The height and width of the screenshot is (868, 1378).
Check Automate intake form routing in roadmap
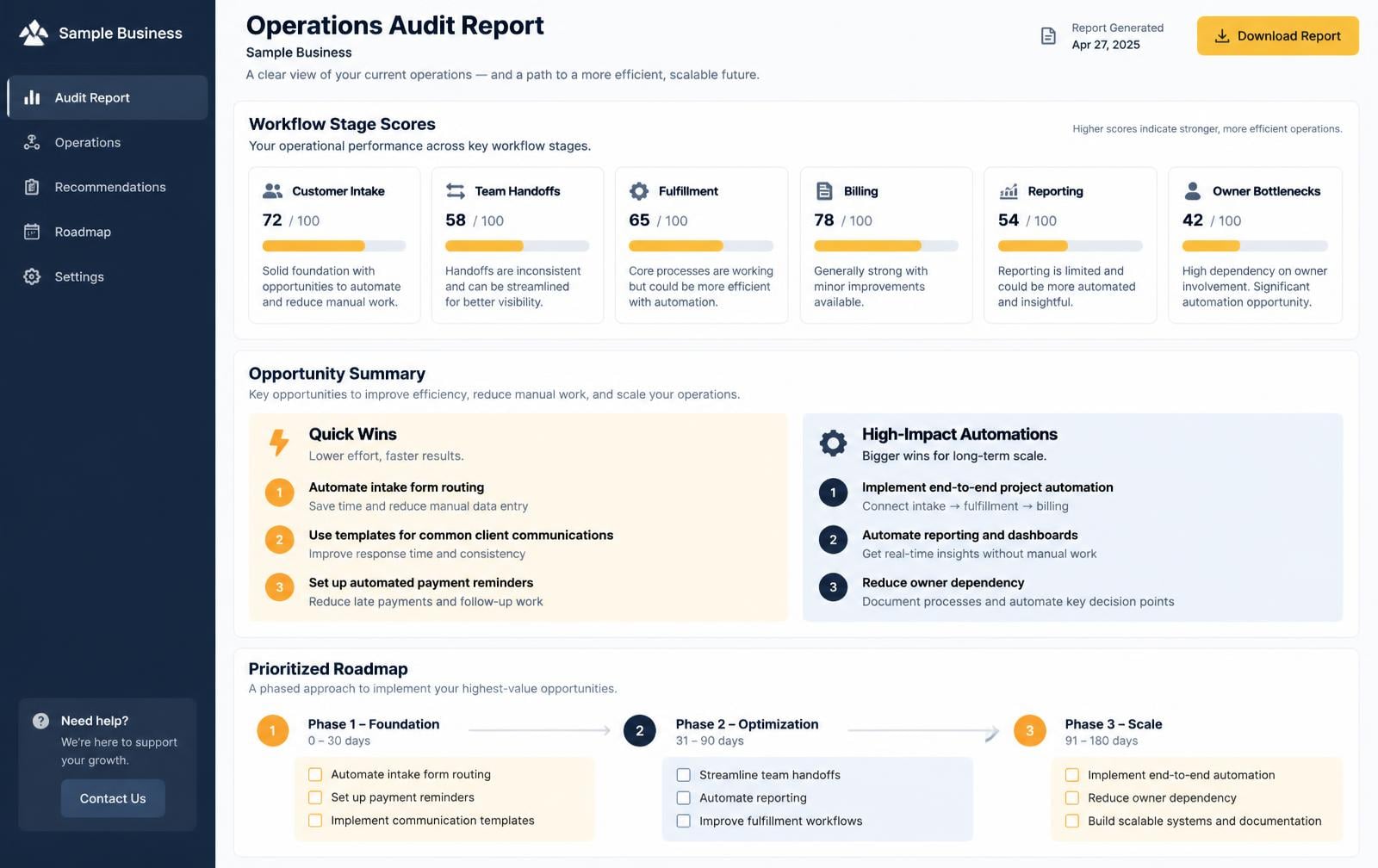(315, 774)
